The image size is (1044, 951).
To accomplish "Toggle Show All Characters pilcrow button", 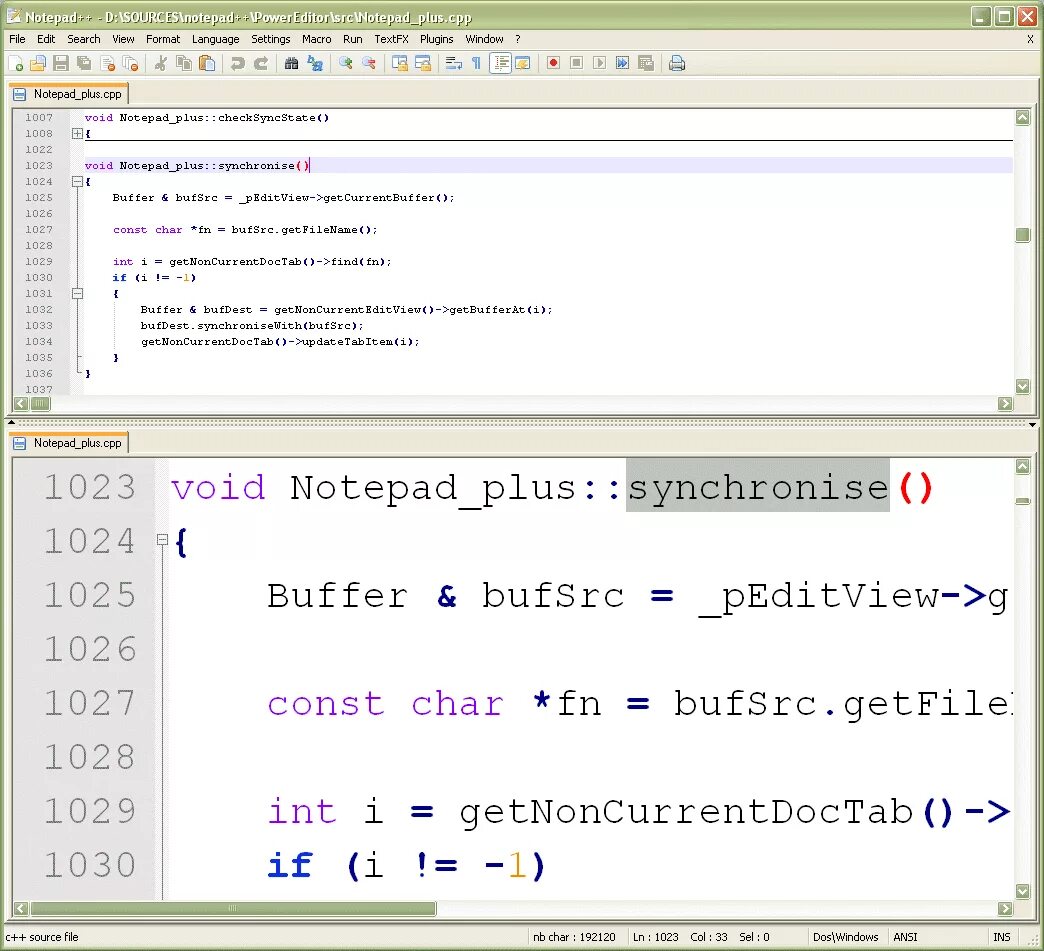I will coord(476,63).
